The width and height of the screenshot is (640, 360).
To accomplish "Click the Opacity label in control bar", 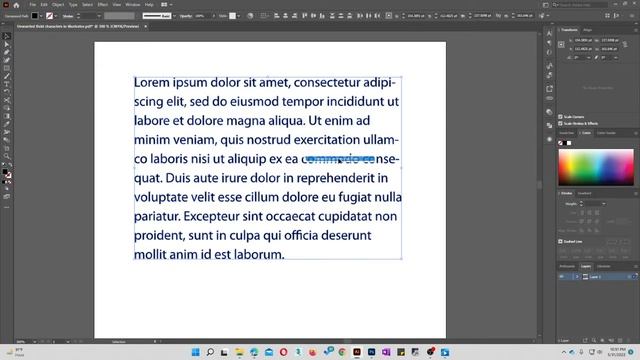I will pos(186,16).
